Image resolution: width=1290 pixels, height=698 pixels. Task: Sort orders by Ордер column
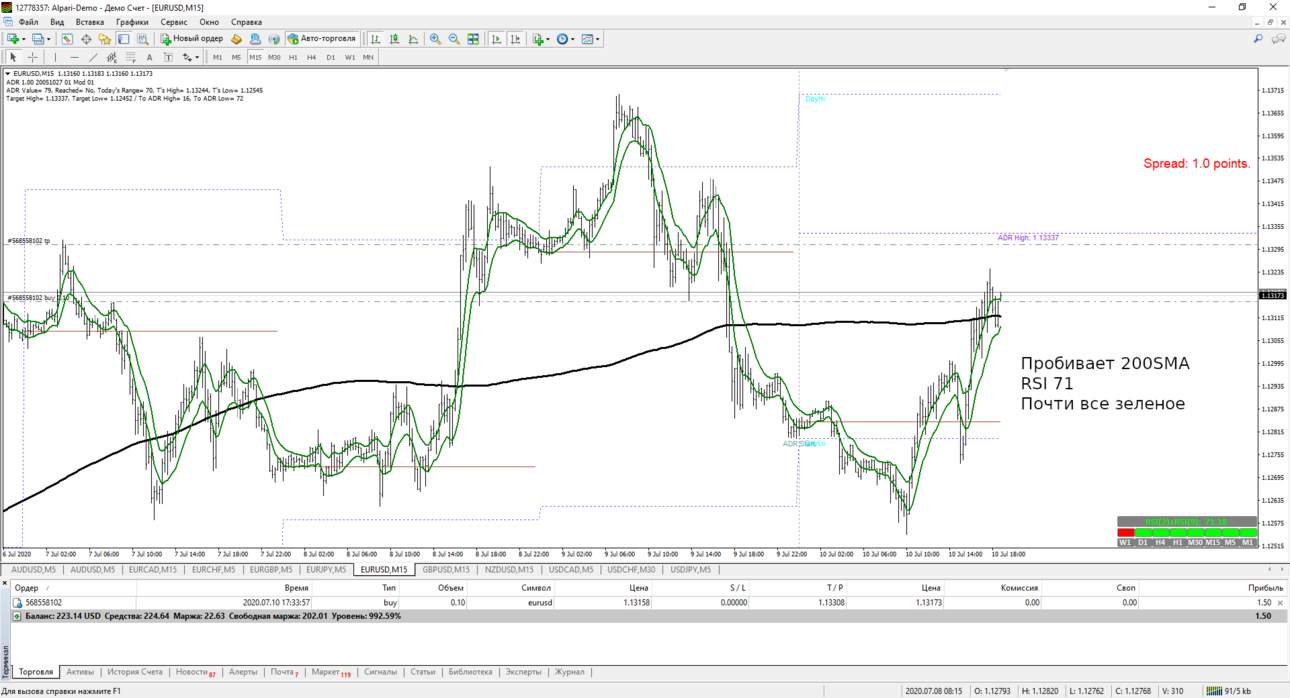point(27,588)
